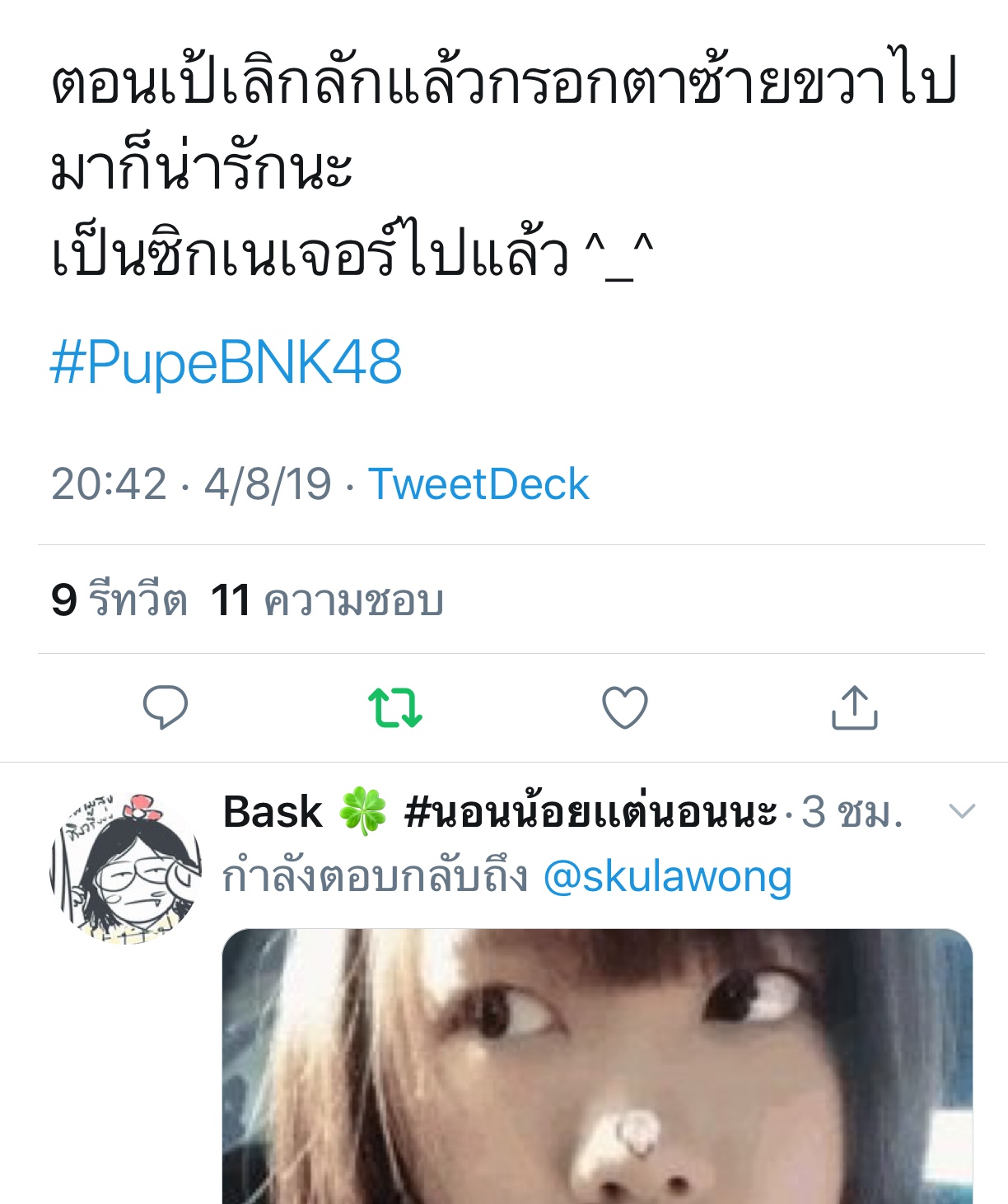Open the #PupeBNK48 hashtag
Viewport: 1008px width, 1204px height.
tap(226, 362)
